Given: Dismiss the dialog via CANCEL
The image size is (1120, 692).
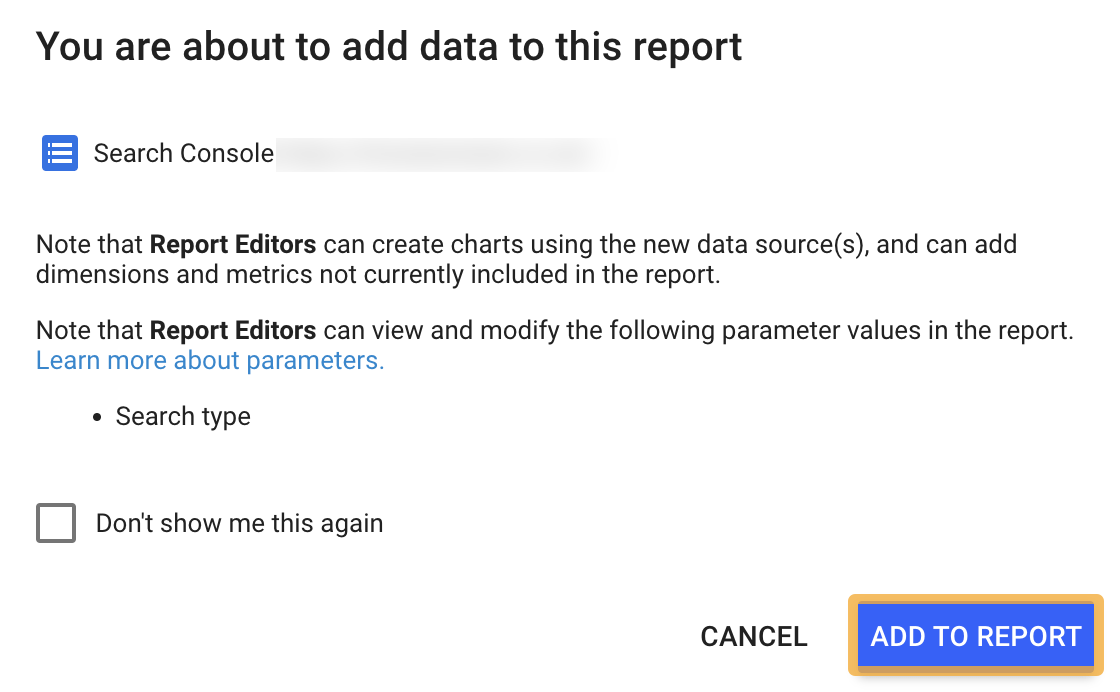Looking at the screenshot, I should point(754,636).
